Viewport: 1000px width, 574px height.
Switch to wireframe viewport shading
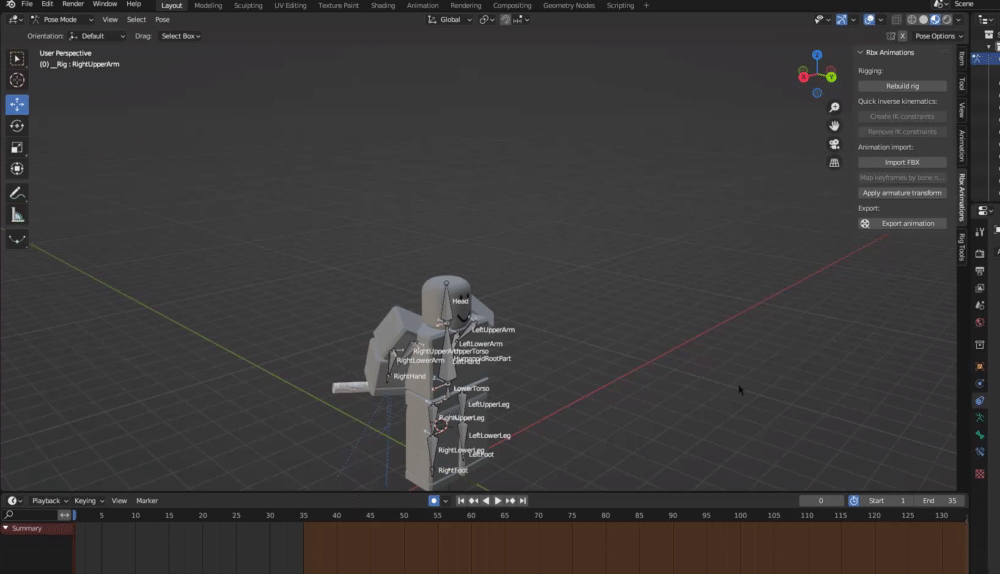coord(912,20)
